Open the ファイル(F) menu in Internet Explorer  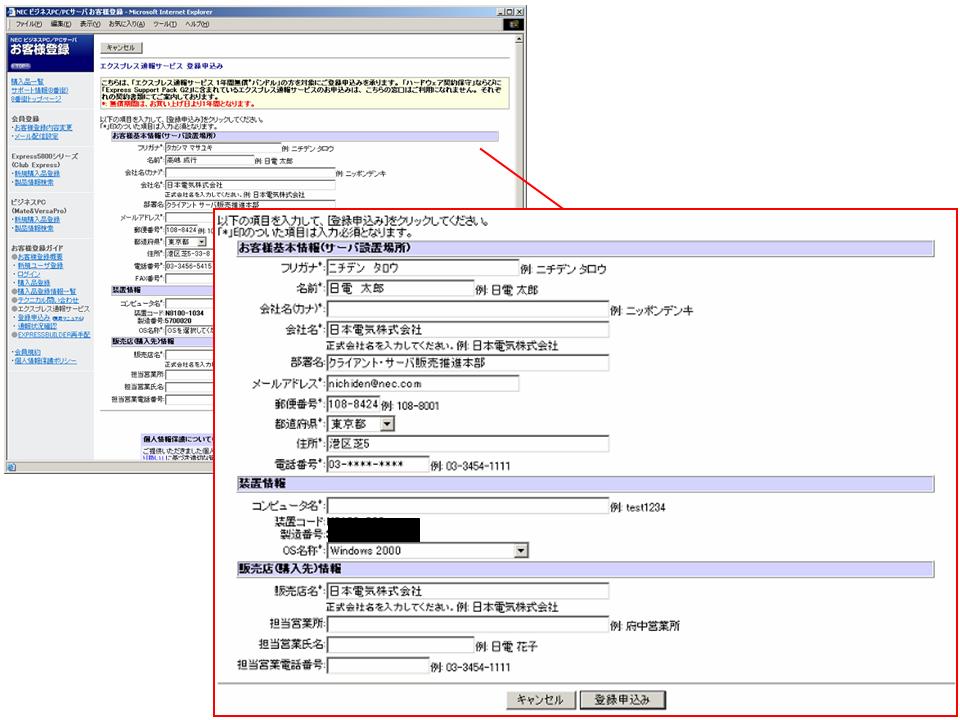pos(29,24)
